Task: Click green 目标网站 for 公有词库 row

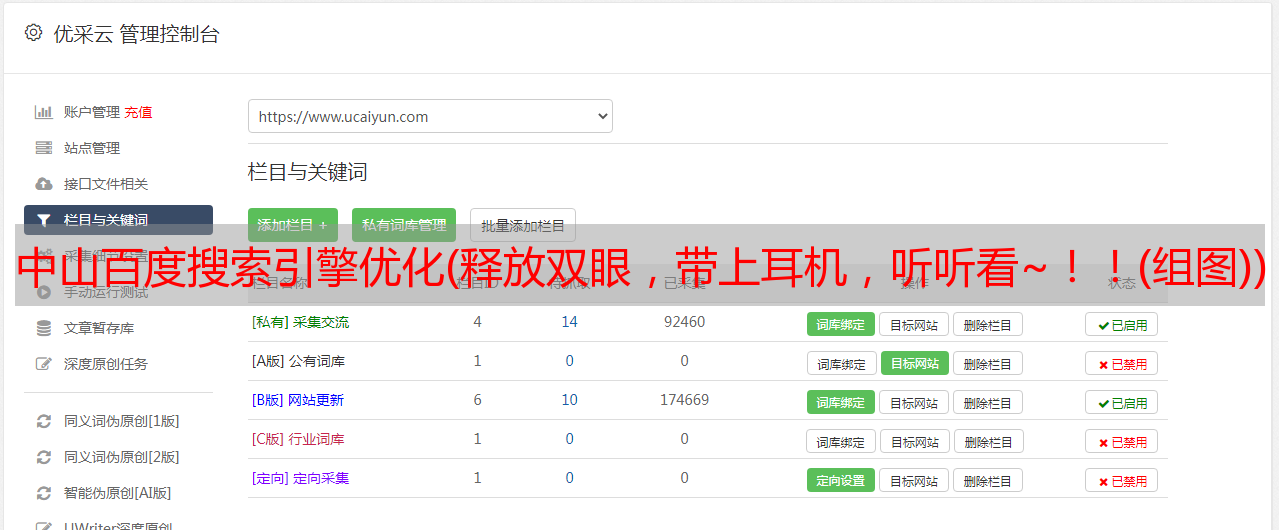Action: (x=915, y=363)
